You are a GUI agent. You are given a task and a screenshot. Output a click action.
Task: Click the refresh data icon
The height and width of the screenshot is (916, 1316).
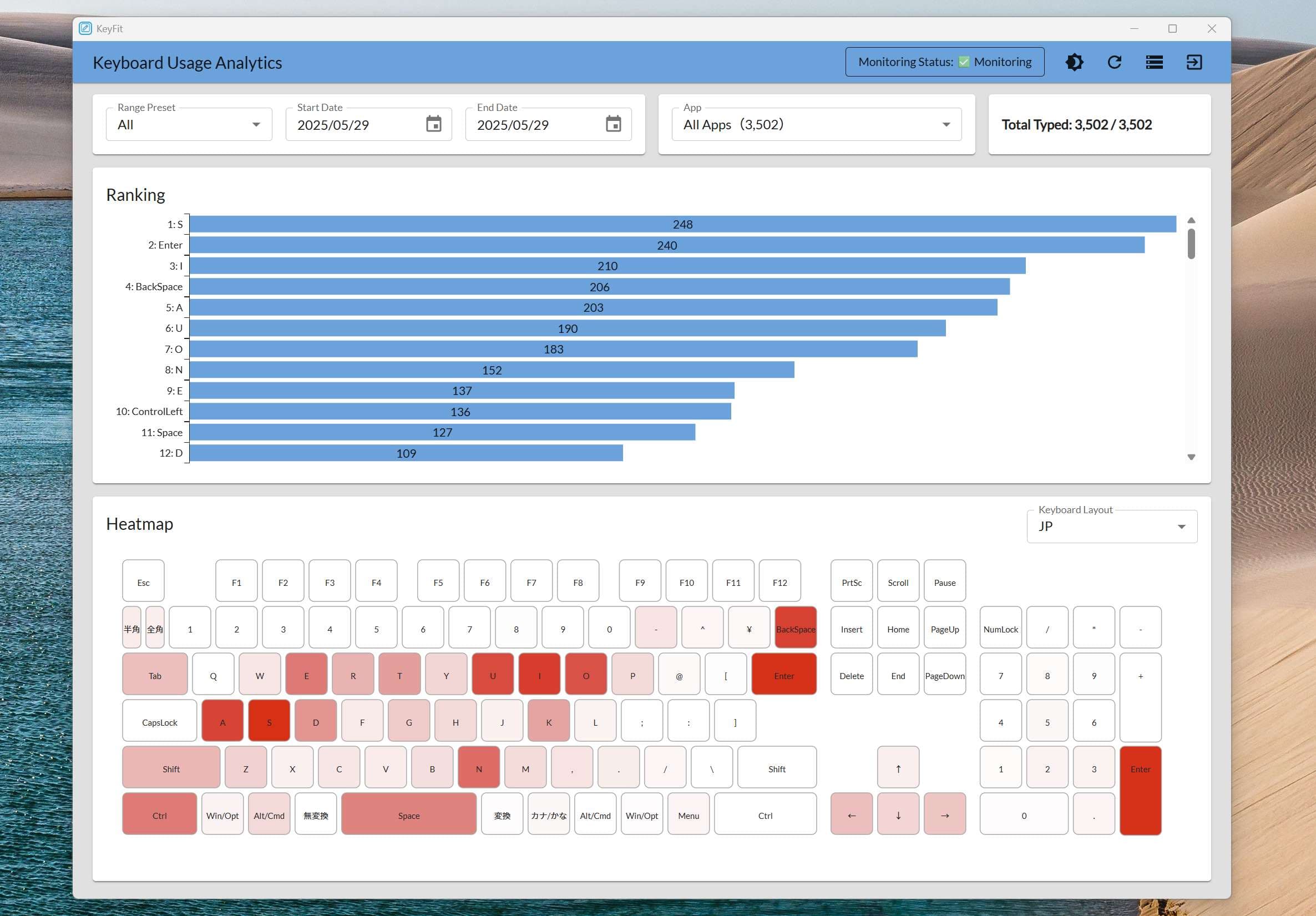click(x=1114, y=62)
